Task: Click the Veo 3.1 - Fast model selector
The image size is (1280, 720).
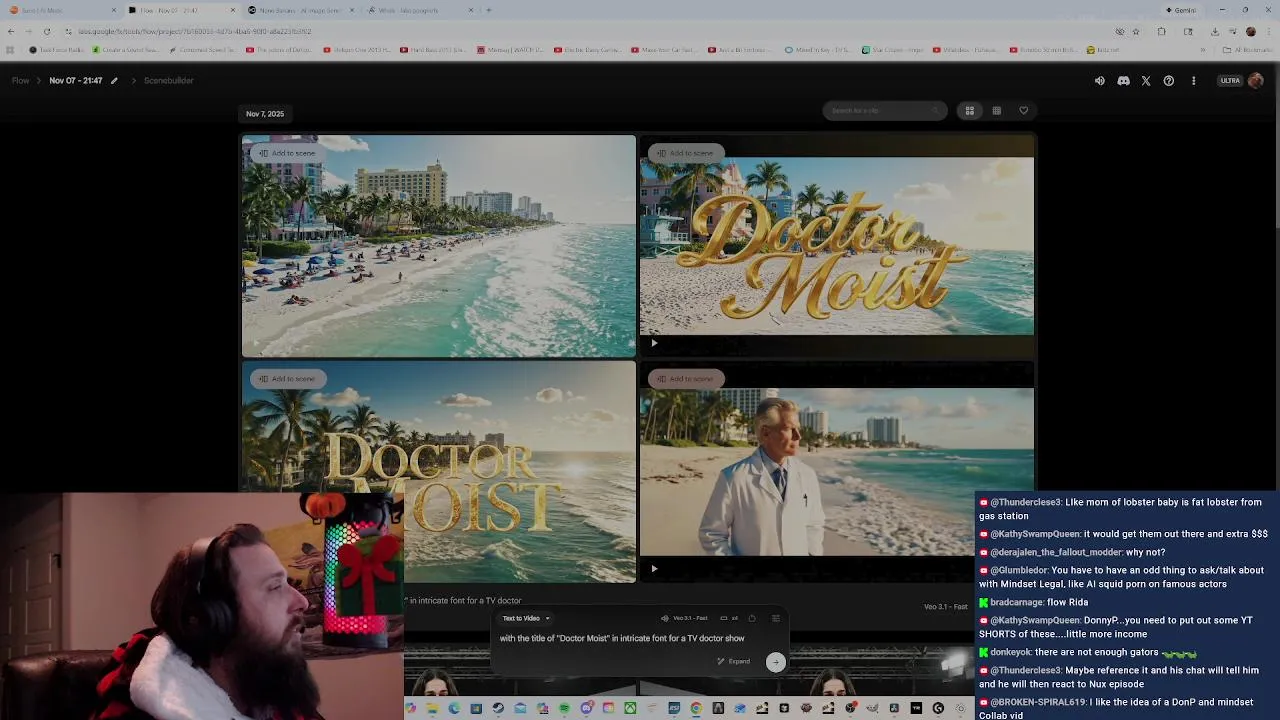Action: pos(684,618)
